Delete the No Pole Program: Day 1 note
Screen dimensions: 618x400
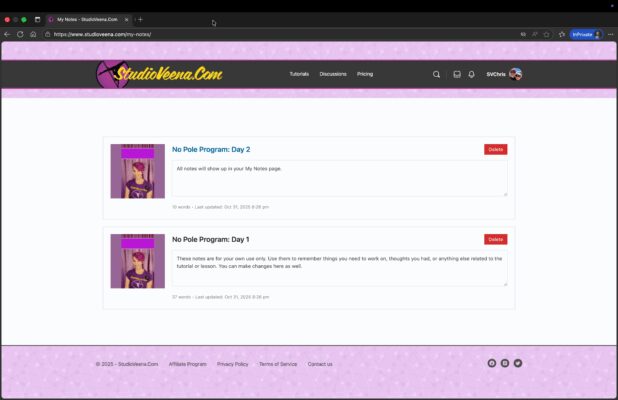(x=495, y=239)
